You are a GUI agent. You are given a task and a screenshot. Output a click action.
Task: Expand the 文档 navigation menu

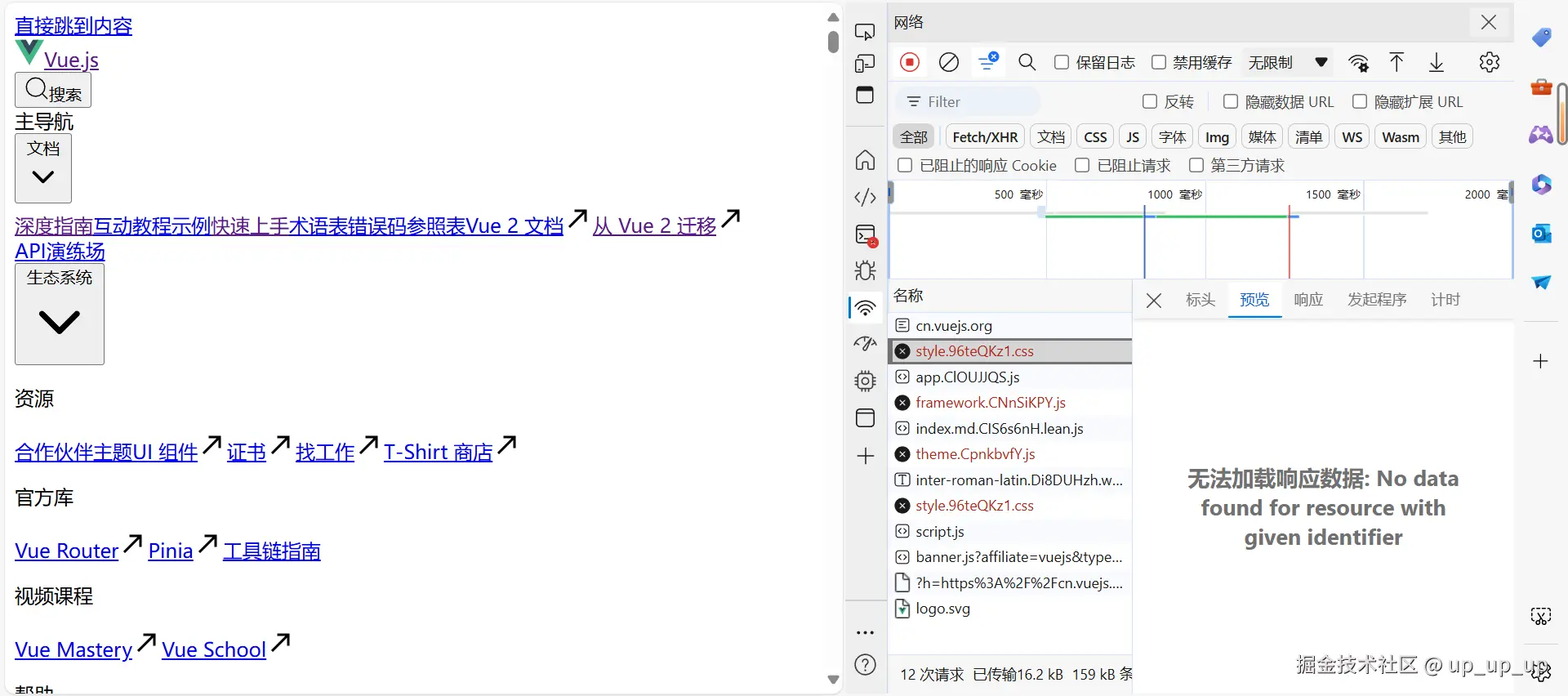pyautogui.click(x=43, y=168)
